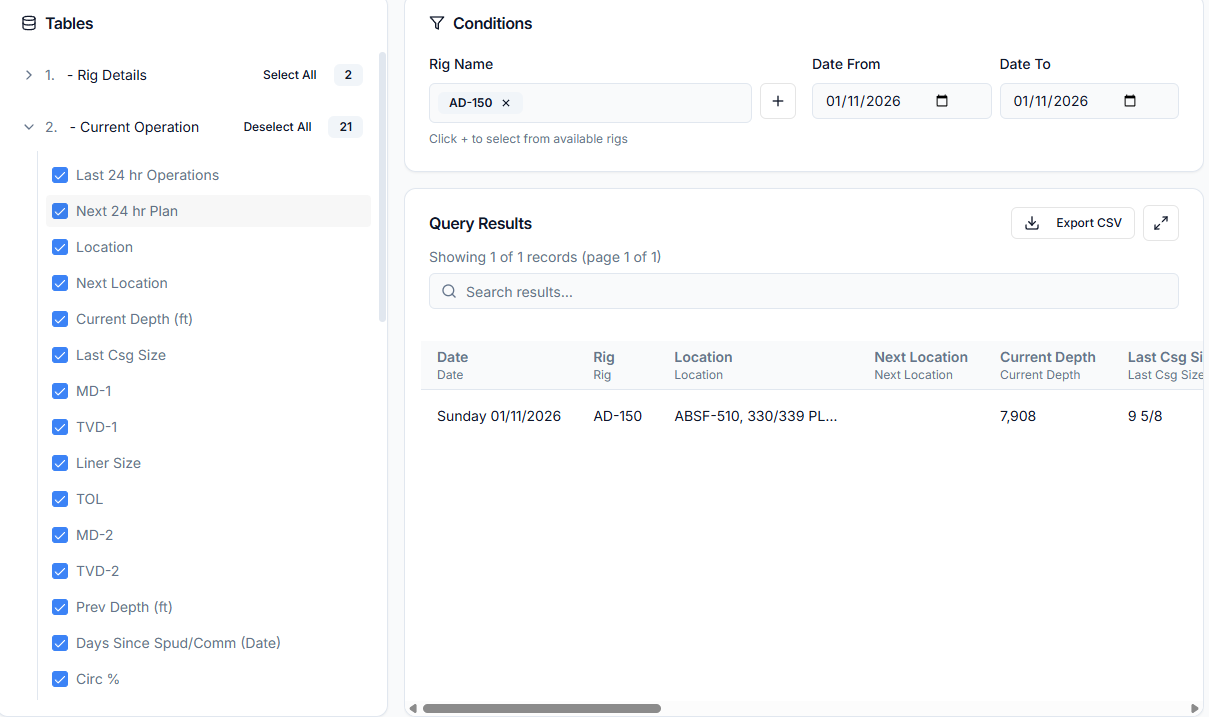This screenshot has height=717, width=1209.
Task: Sort by the Current Depth column header
Action: click(x=1047, y=357)
